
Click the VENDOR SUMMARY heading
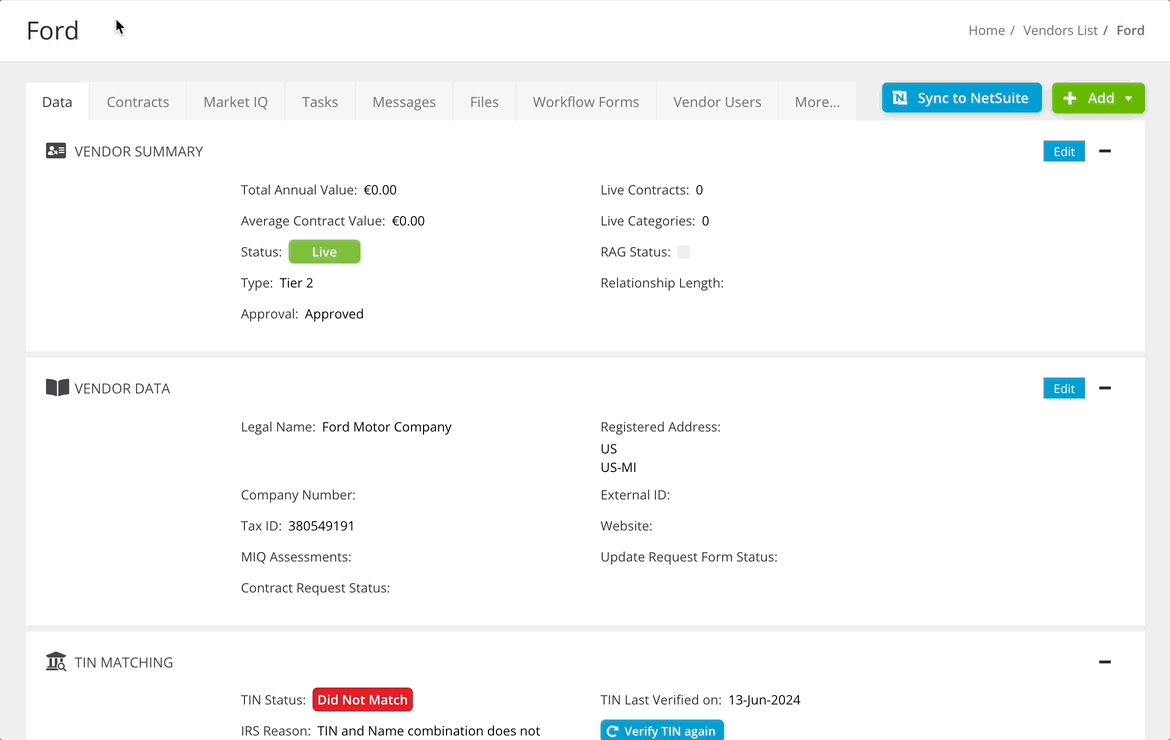tap(139, 151)
